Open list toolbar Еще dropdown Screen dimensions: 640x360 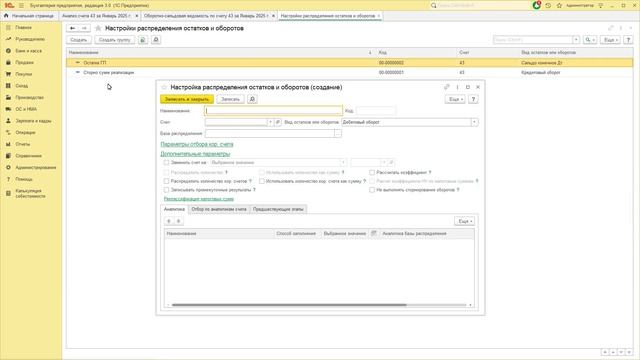coord(611,40)
